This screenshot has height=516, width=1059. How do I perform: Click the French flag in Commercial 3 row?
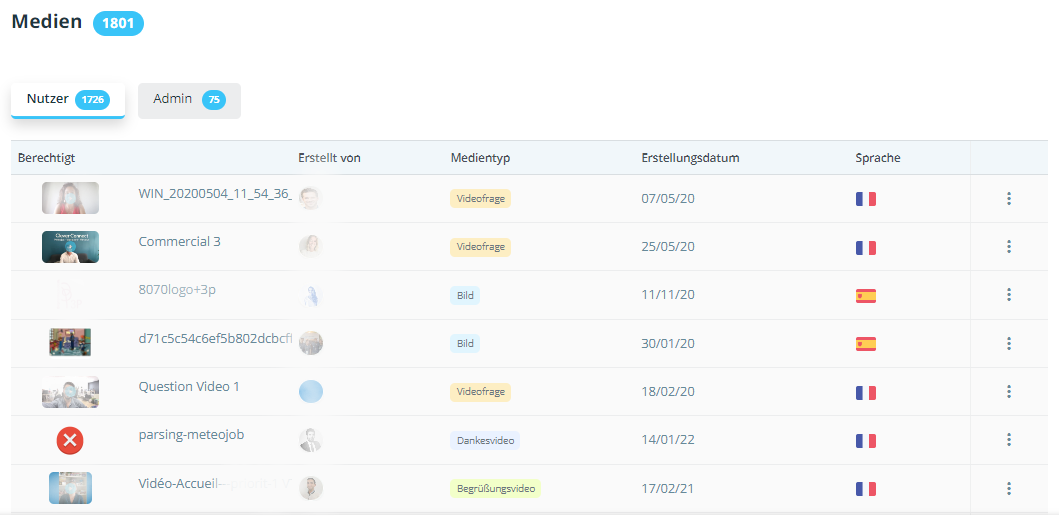pyautogui.click(x=865, y=247)
